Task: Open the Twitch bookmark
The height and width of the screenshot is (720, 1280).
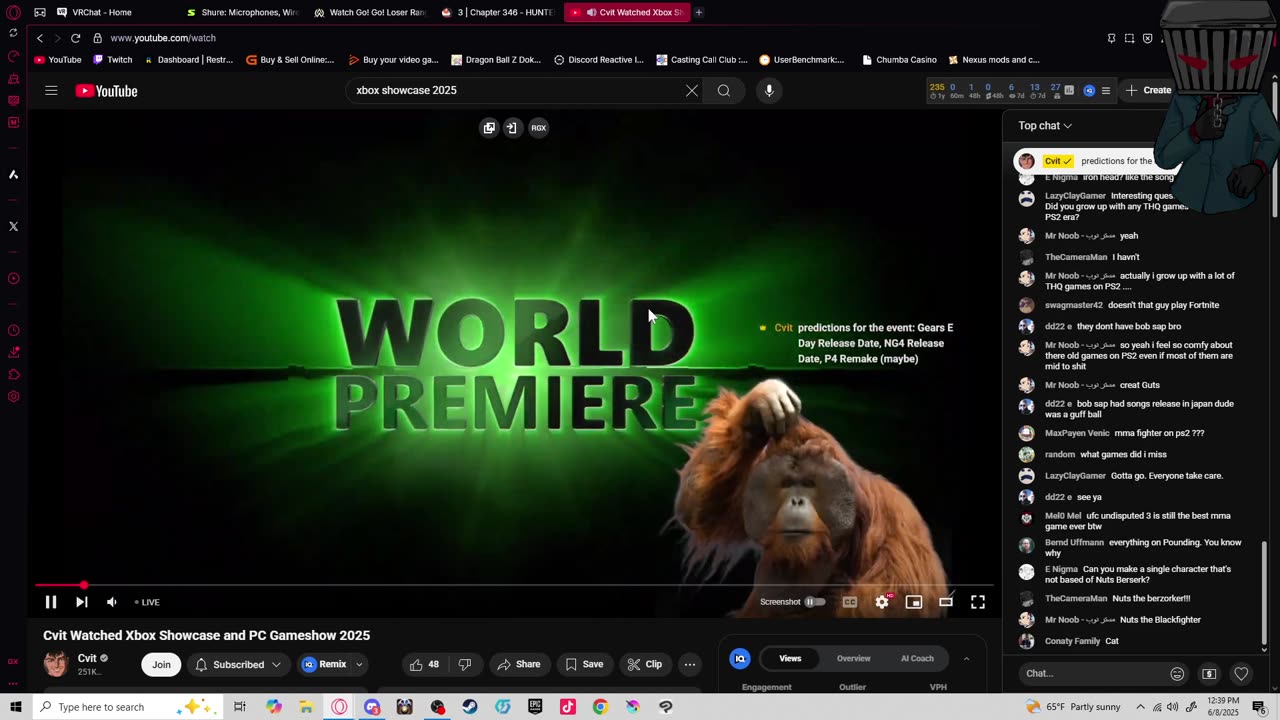Action: (113, 60)
